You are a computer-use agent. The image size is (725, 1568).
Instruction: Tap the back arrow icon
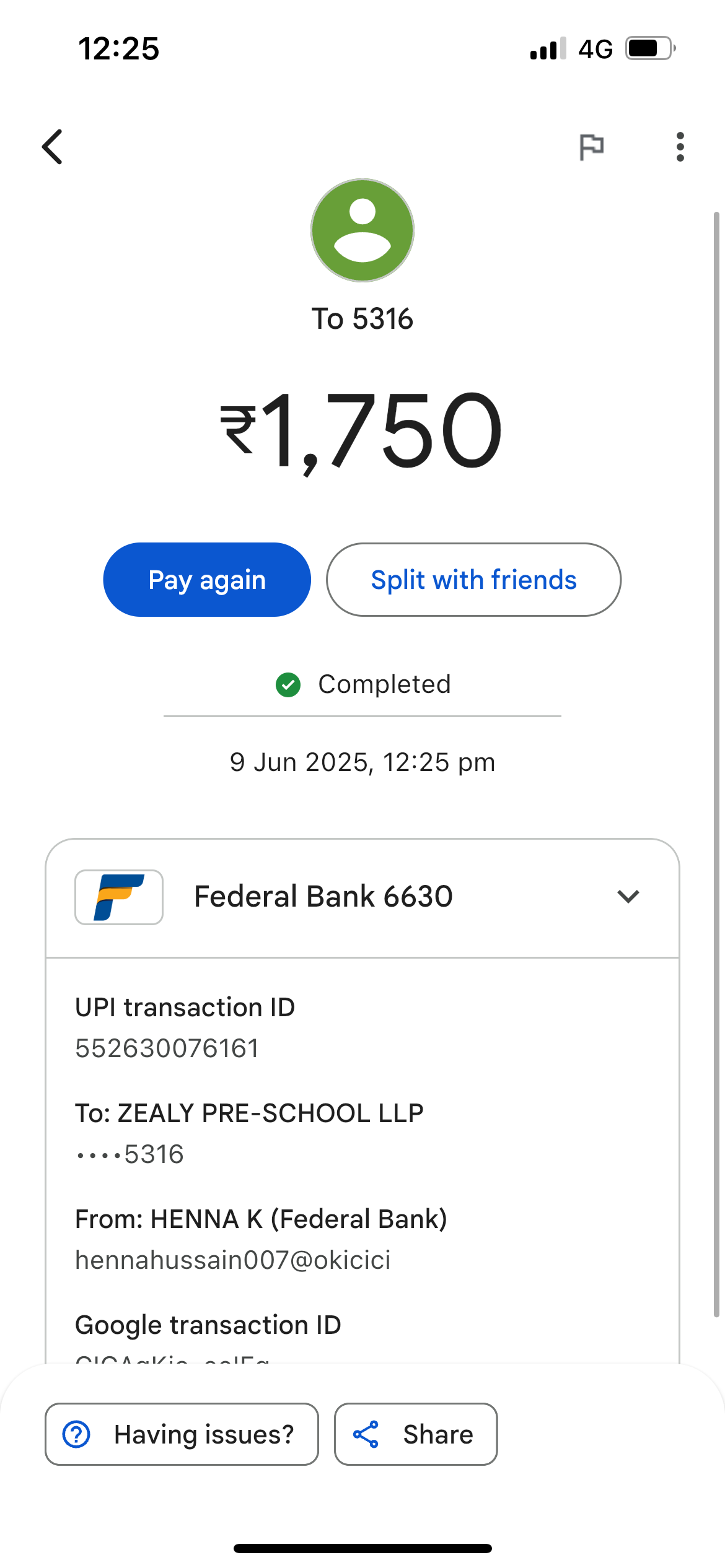point(53,147)
